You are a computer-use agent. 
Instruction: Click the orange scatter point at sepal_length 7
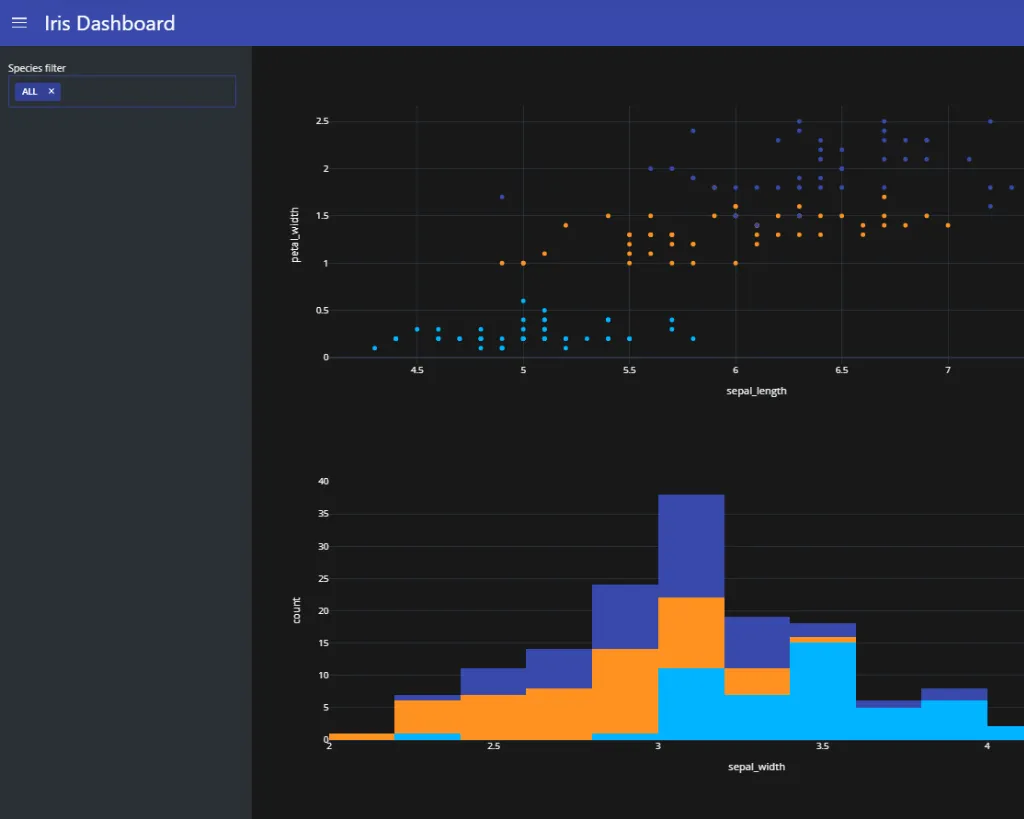tap(948, 225)
